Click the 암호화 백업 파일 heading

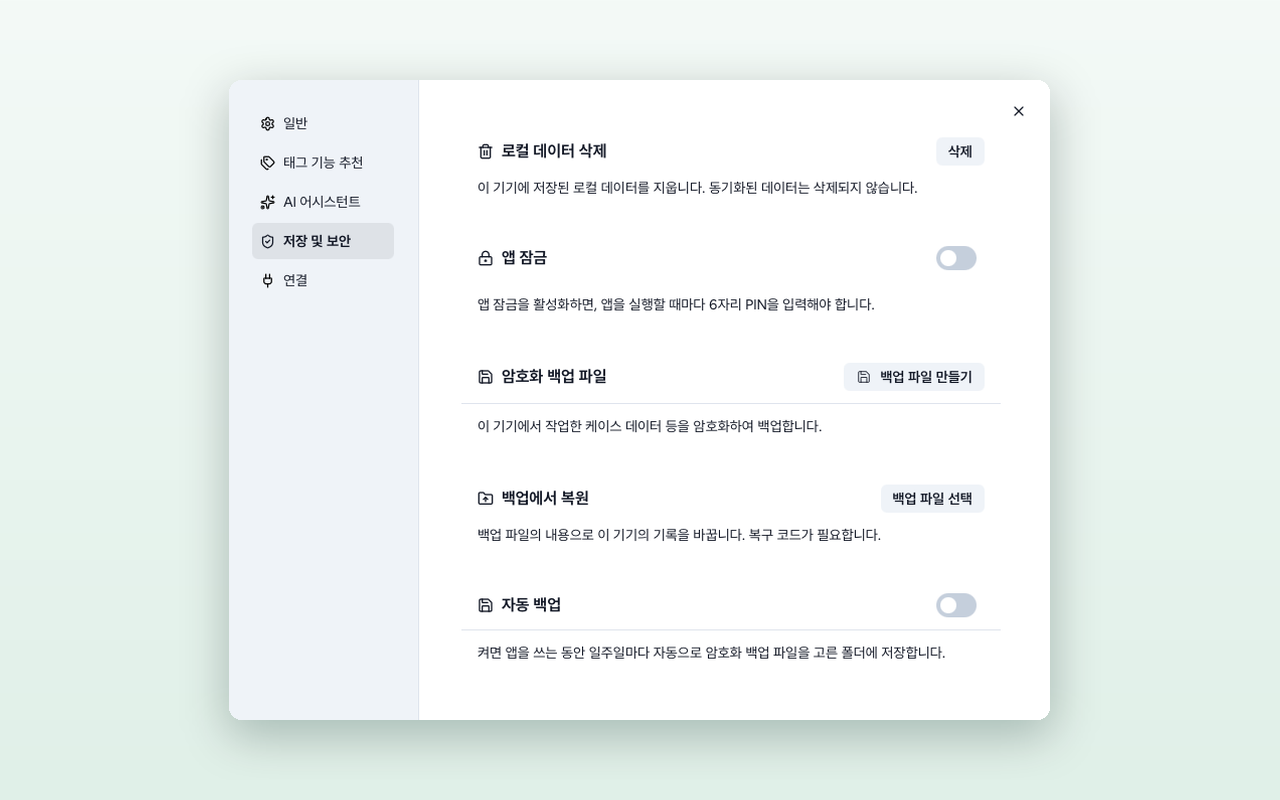click(554, 377)
